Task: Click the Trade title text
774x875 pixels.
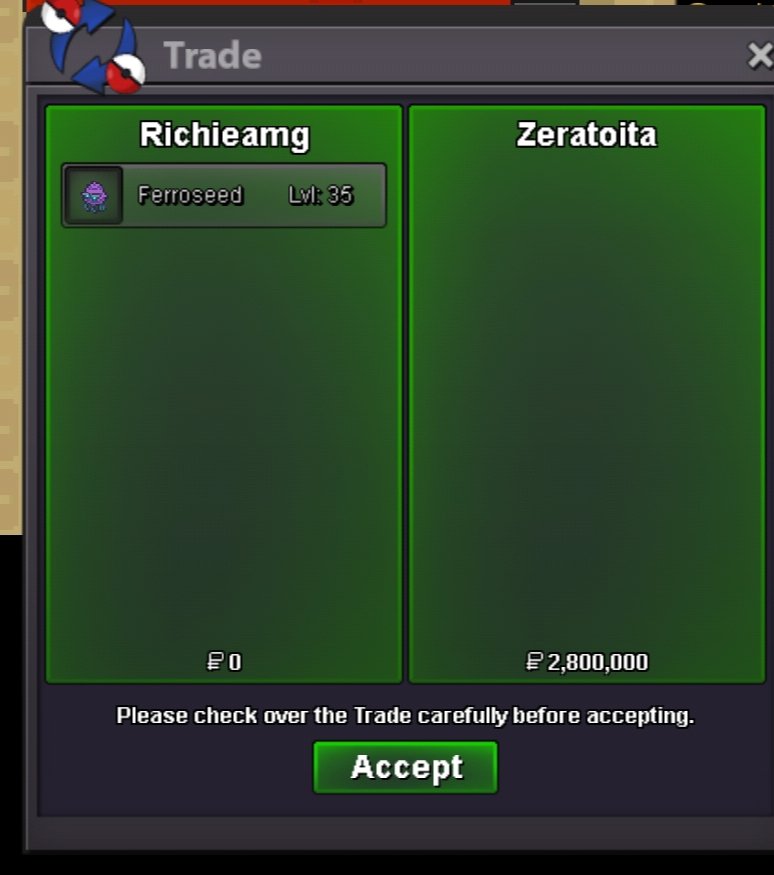Action: point(212,55)
